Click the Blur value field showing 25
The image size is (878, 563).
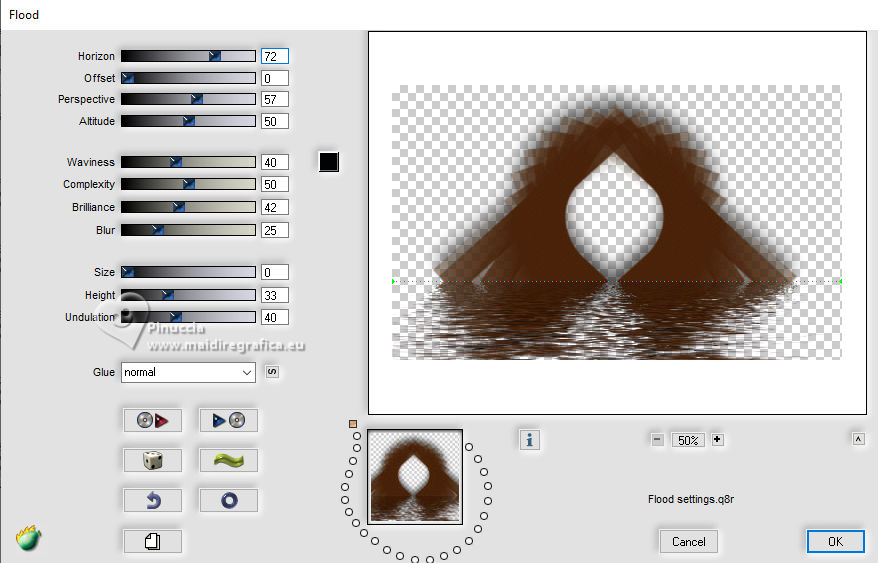point(275,230)
